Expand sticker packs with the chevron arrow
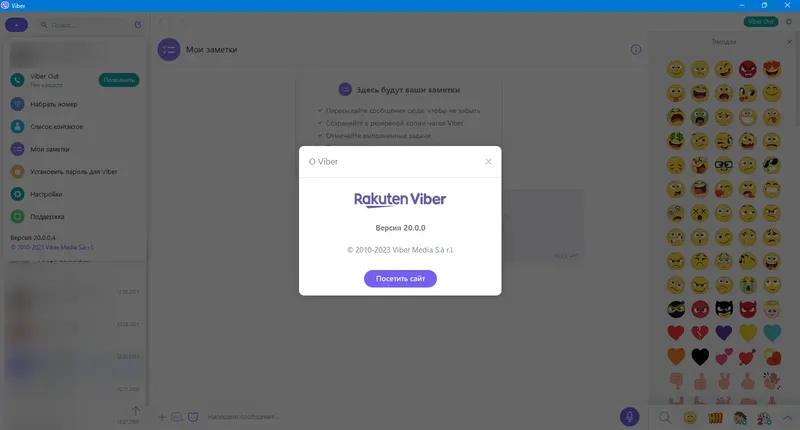800x430 pixels. pos(787,418)
